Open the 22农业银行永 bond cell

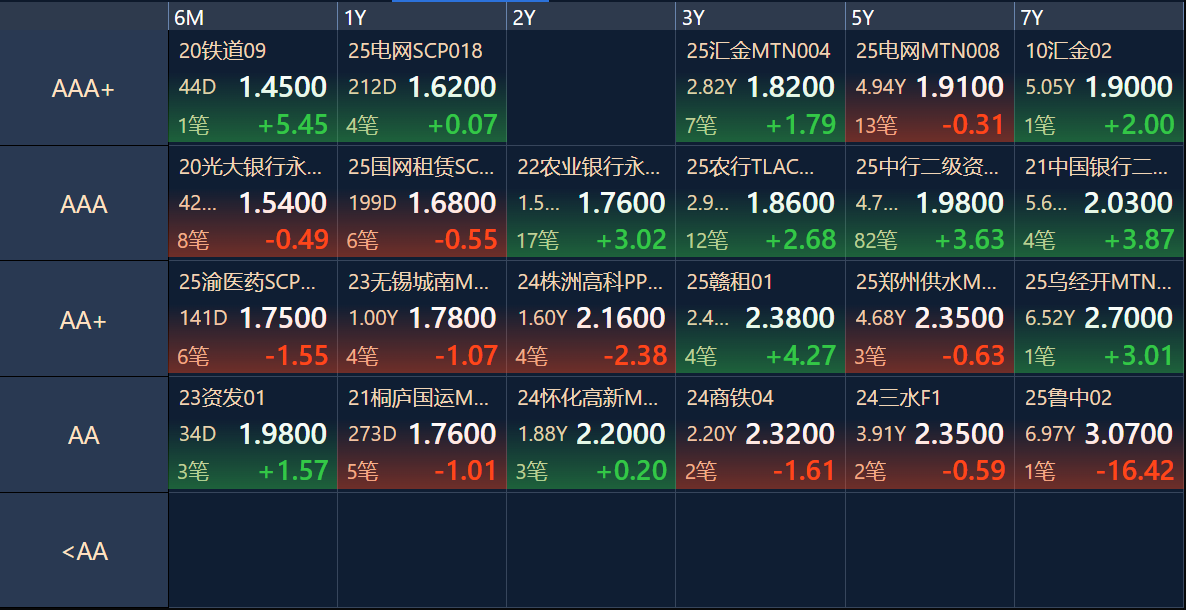pos(591,202)
